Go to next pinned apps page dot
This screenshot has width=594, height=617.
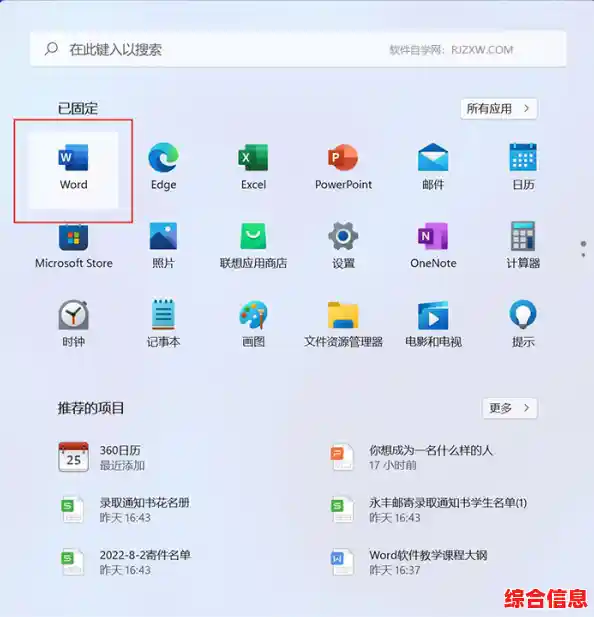coord(583,255)
